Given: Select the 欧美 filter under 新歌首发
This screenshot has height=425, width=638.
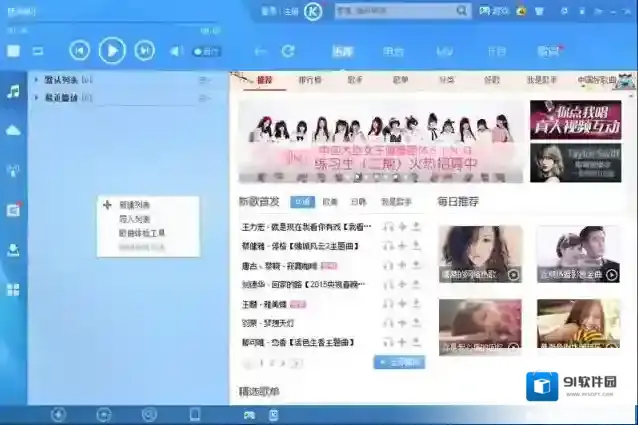Looking at the screenshot, I should (x=330, y=202).
